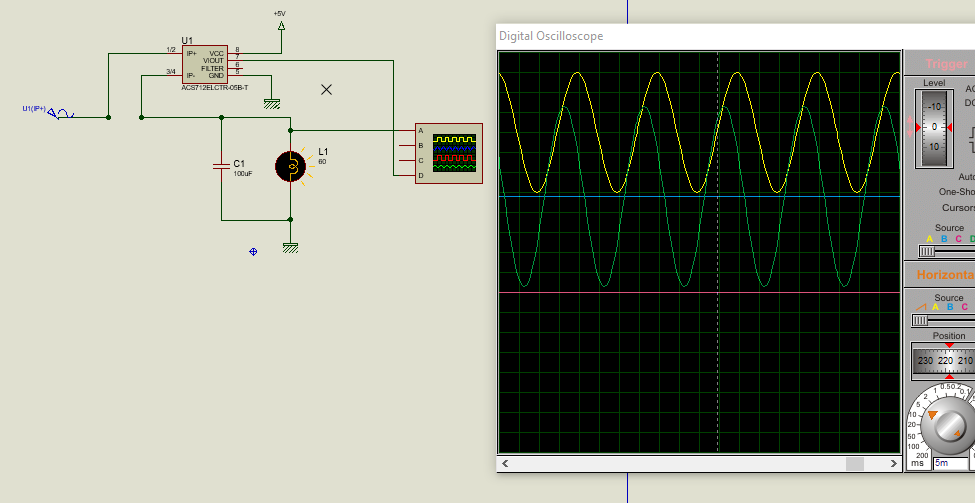Click the horizontal Position thumbwheel

[944, 360]
